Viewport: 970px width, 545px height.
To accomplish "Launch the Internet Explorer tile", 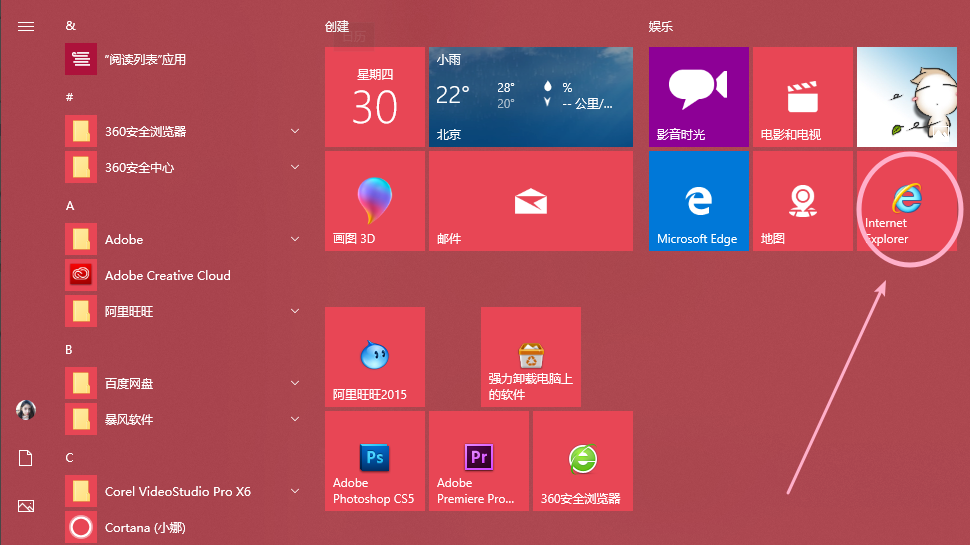I will pyautogui.click(x=907, y=201).
